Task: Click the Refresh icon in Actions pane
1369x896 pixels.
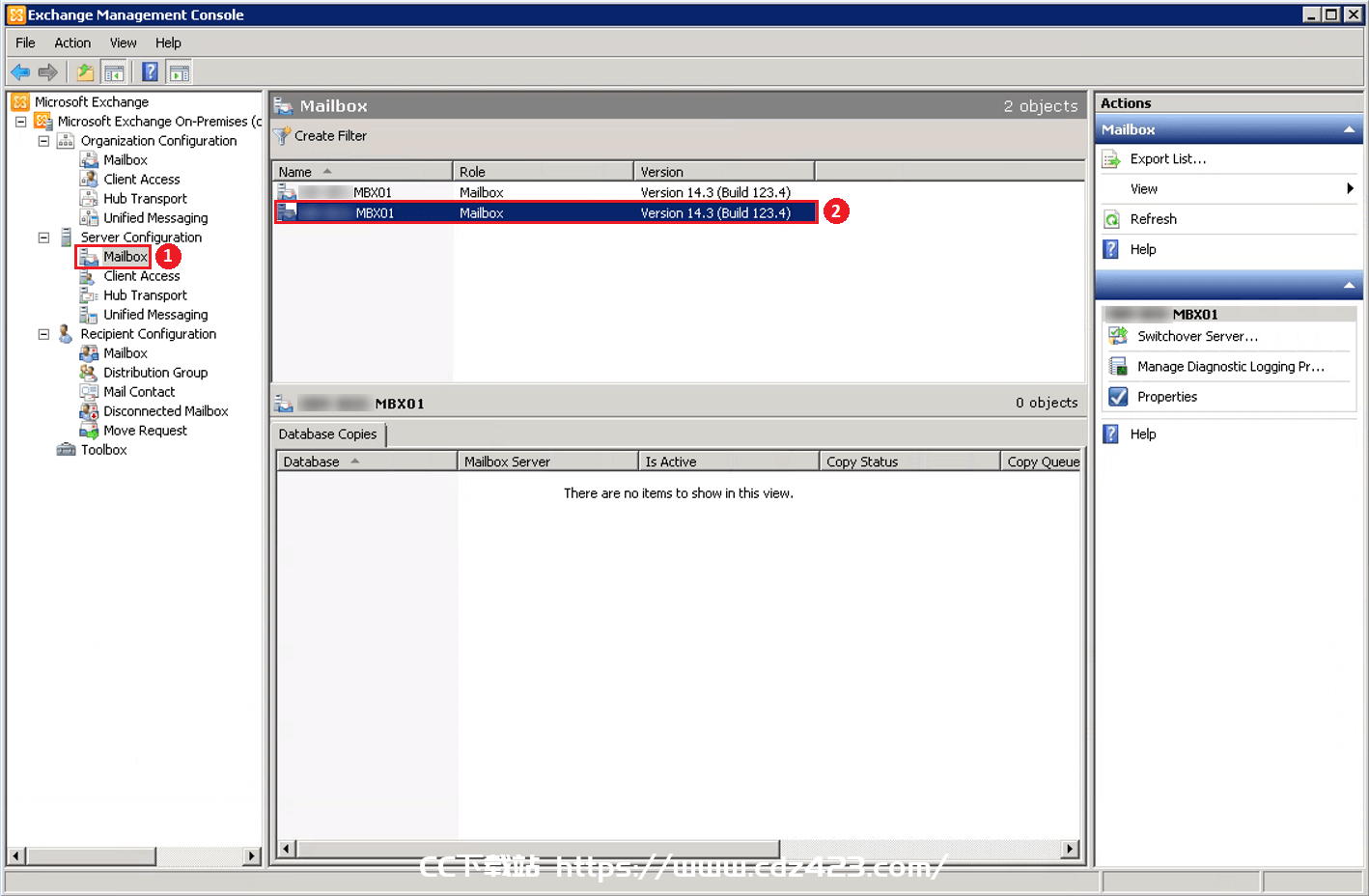Action: click(1112, 219)
